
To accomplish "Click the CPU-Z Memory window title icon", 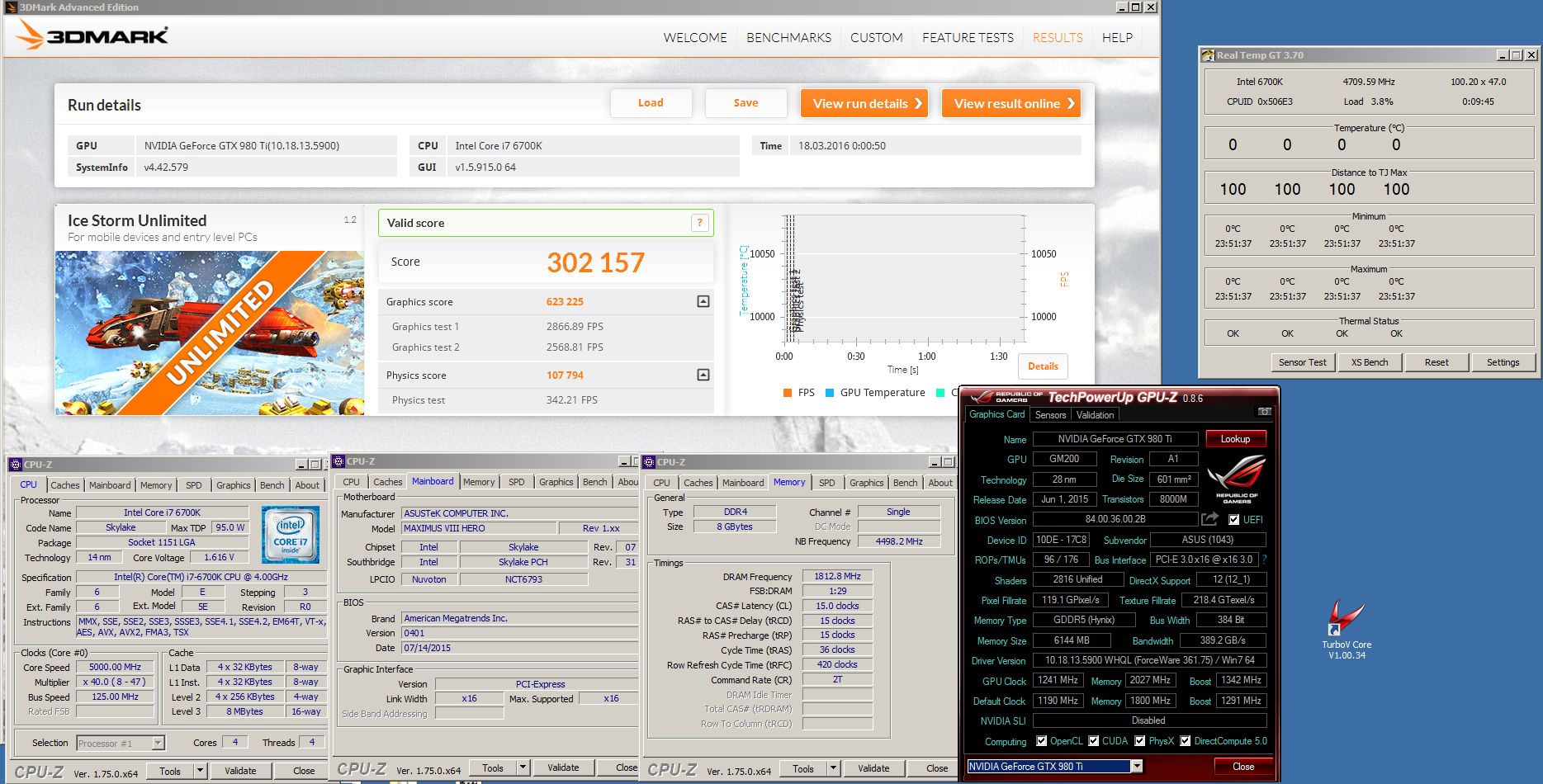I will coord(649,462).
